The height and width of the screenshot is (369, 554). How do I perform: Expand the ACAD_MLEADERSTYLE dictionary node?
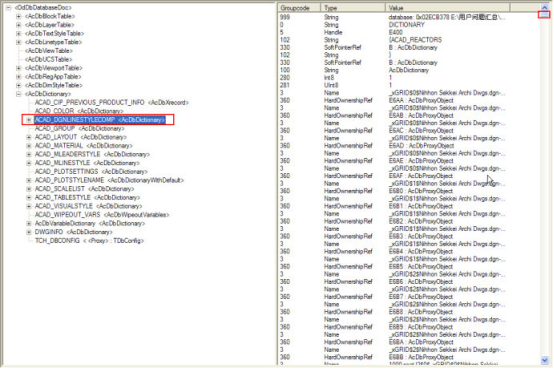[x=29, y=154]
